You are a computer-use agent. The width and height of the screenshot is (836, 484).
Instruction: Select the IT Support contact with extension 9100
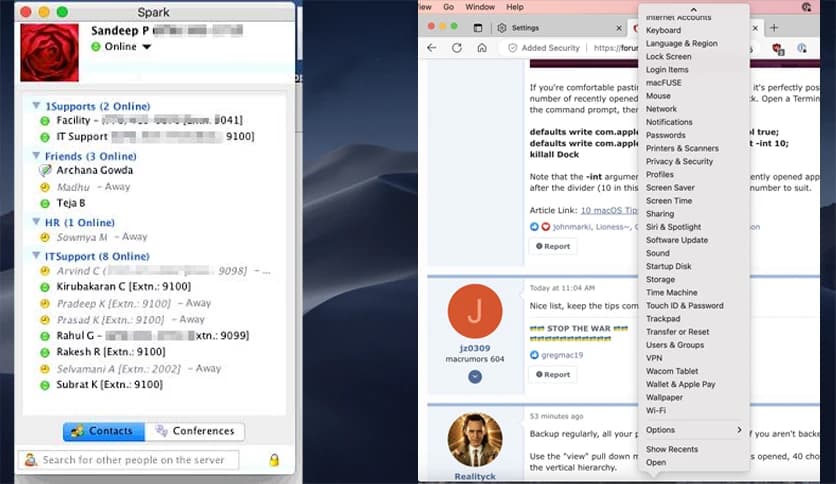[x=155, y=137]
